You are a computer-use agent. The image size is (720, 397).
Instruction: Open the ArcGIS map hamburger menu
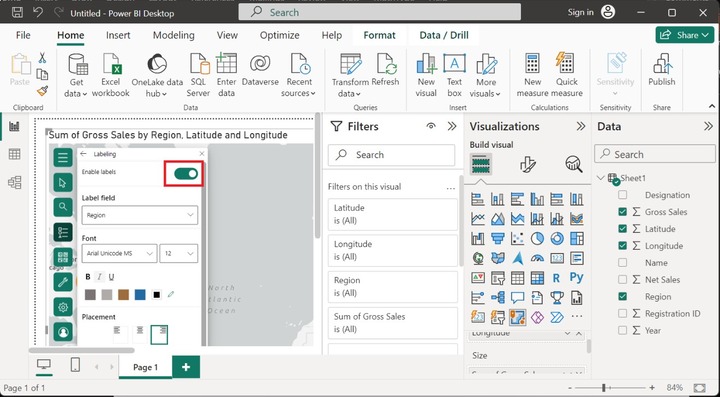[x=63, y=158]
